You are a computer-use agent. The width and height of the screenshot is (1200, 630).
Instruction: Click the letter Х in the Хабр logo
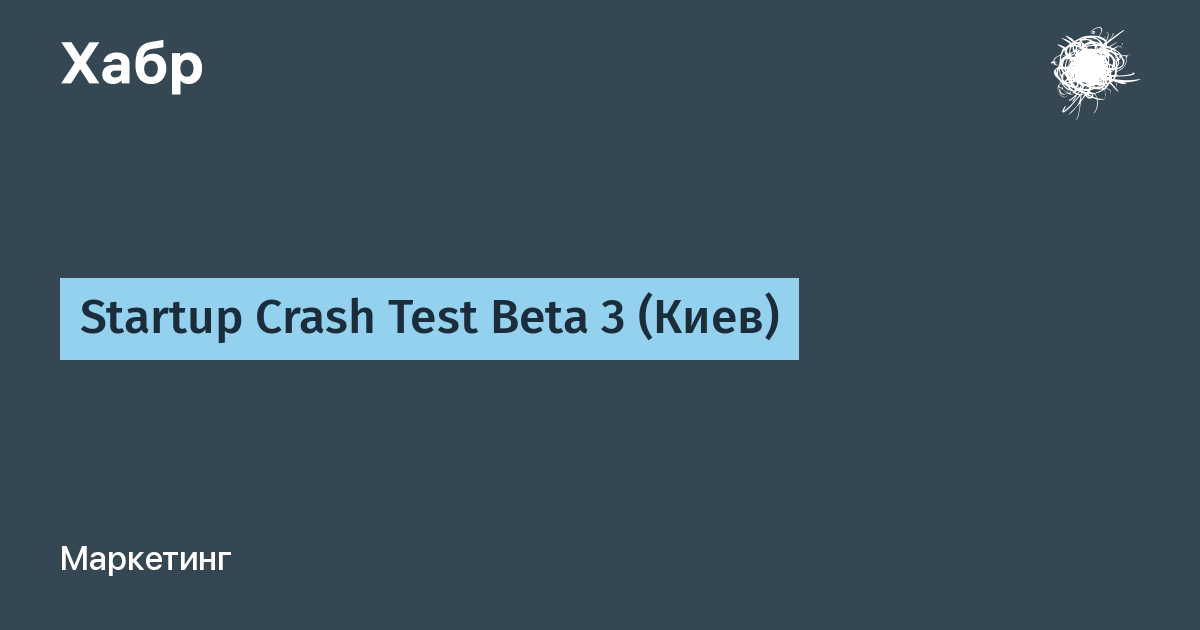coord(79,66)
